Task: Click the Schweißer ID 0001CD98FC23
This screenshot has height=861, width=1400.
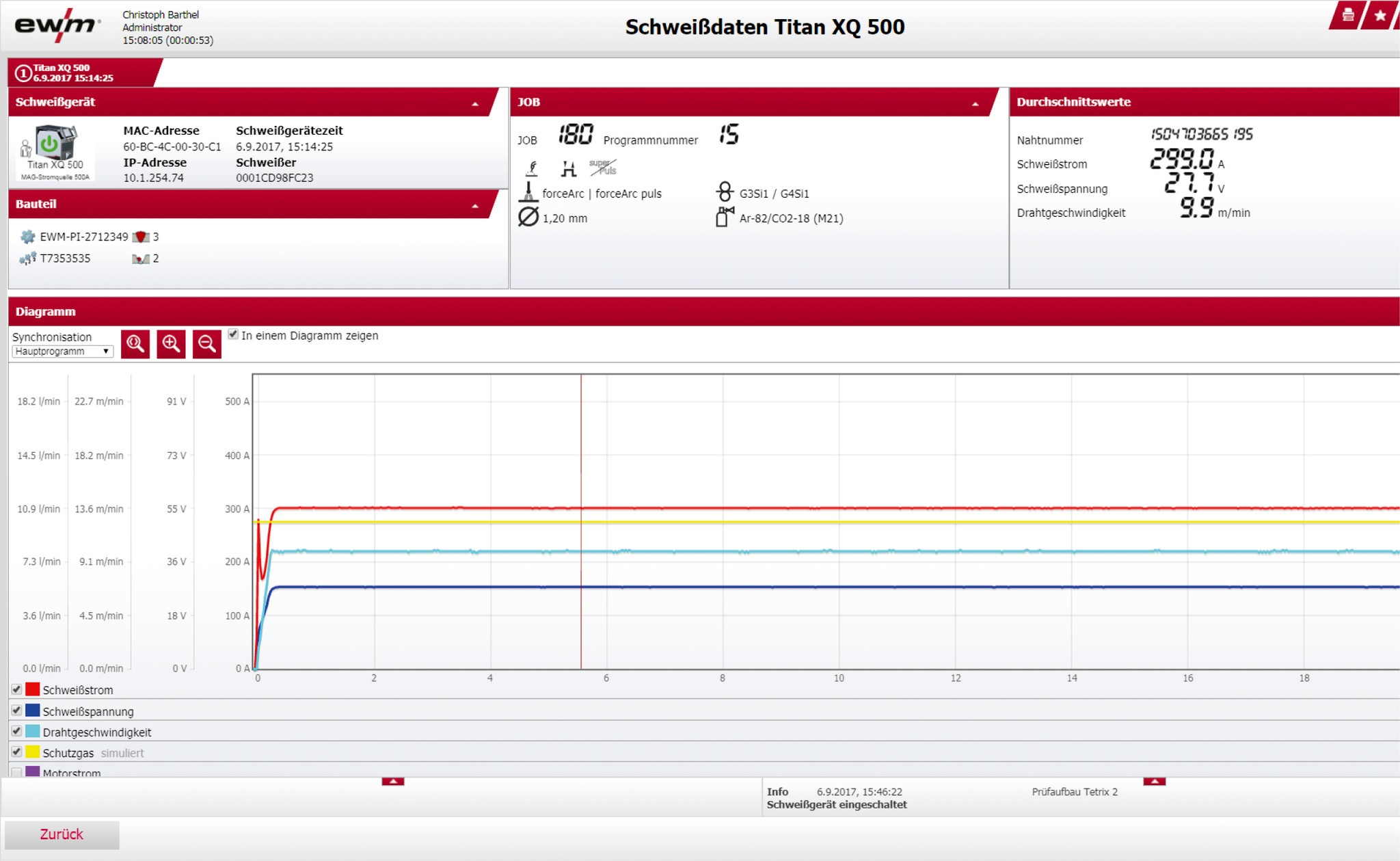Action: [x=275, y=178]
